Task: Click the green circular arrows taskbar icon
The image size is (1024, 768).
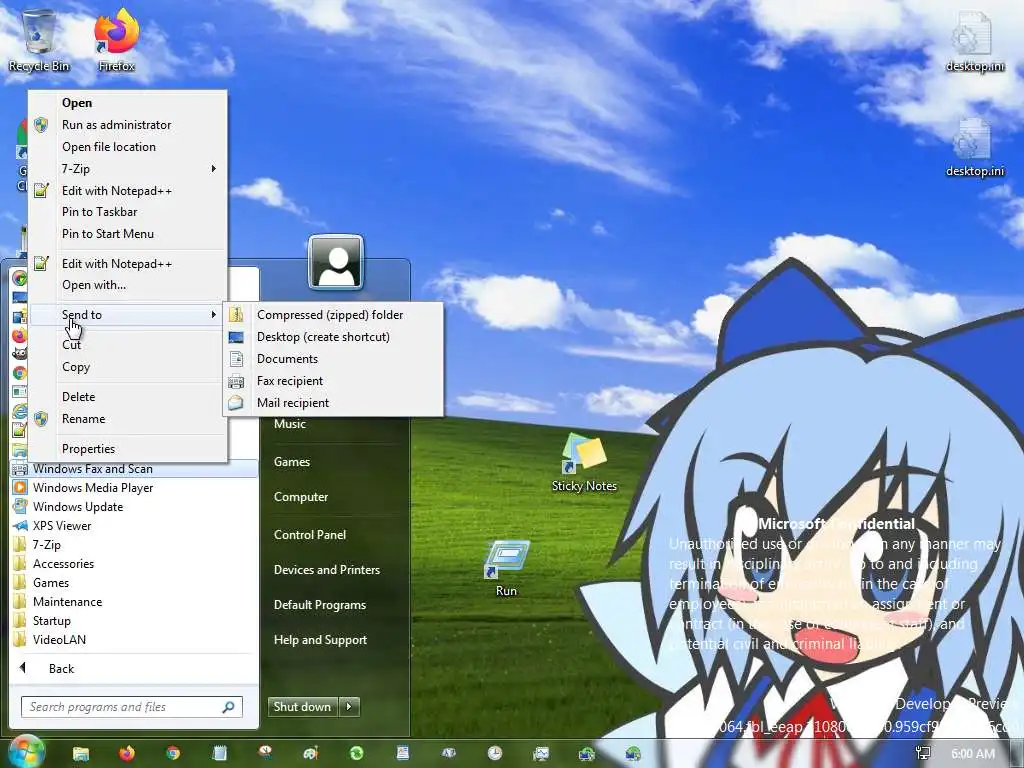Action: pos(357,754)
